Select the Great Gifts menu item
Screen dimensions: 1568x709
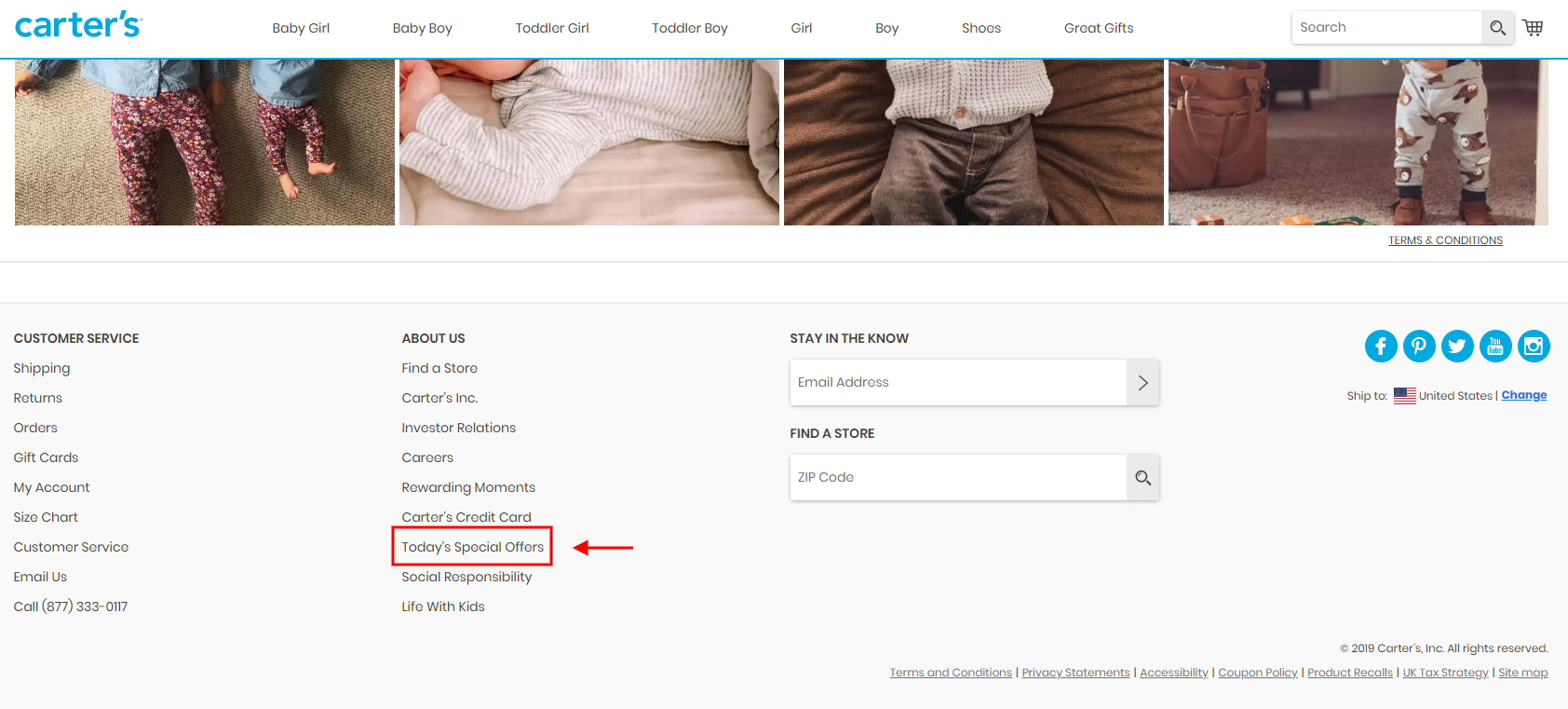(x=1099, y=28)
